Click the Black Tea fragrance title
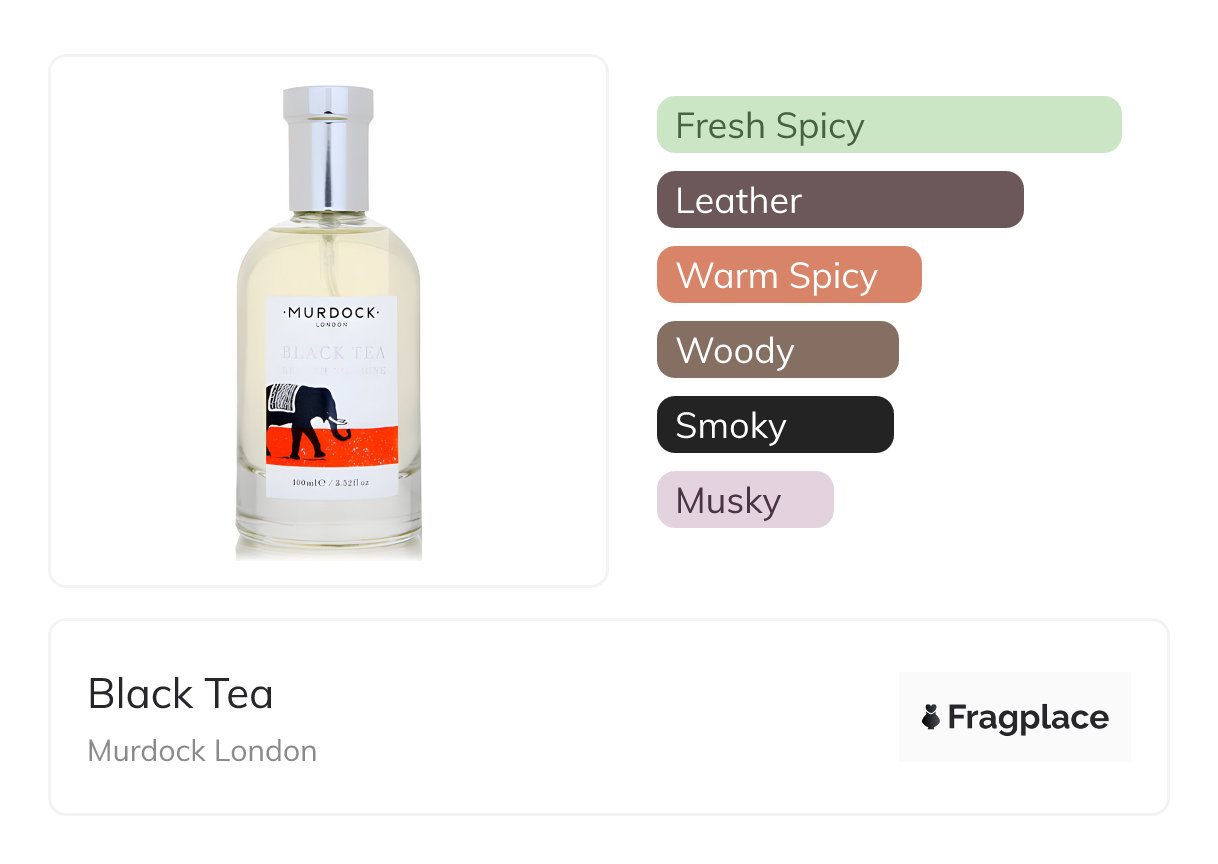 [181, 694]
